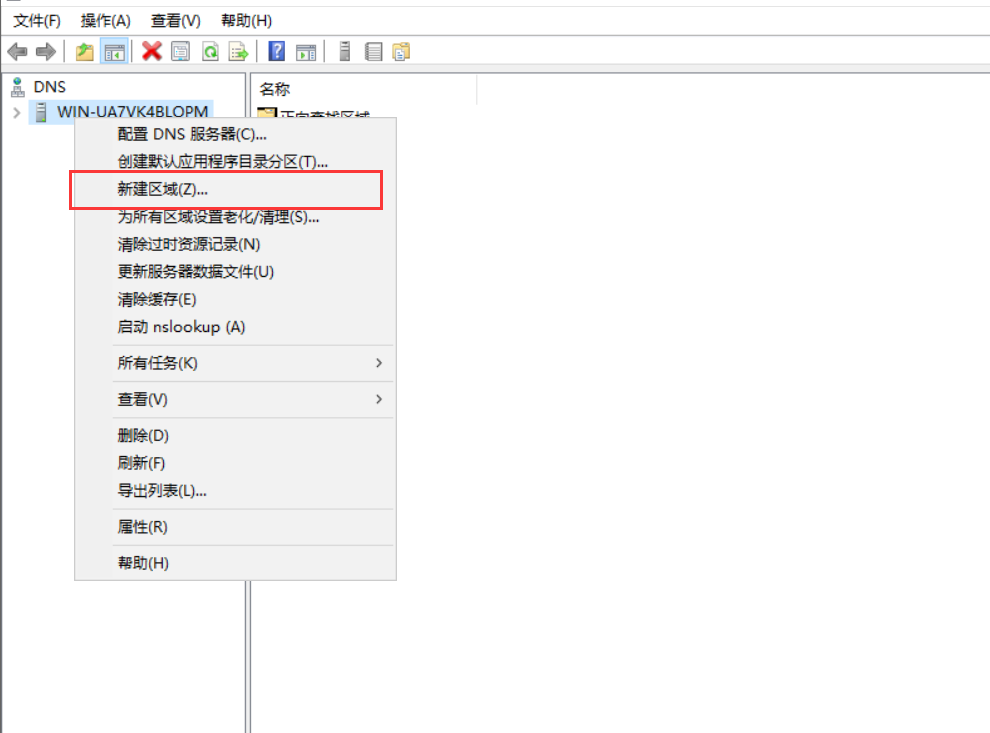Choose 创建默认应用程序目录分区(T)...
990x733 pixels.
coord(236,162)
